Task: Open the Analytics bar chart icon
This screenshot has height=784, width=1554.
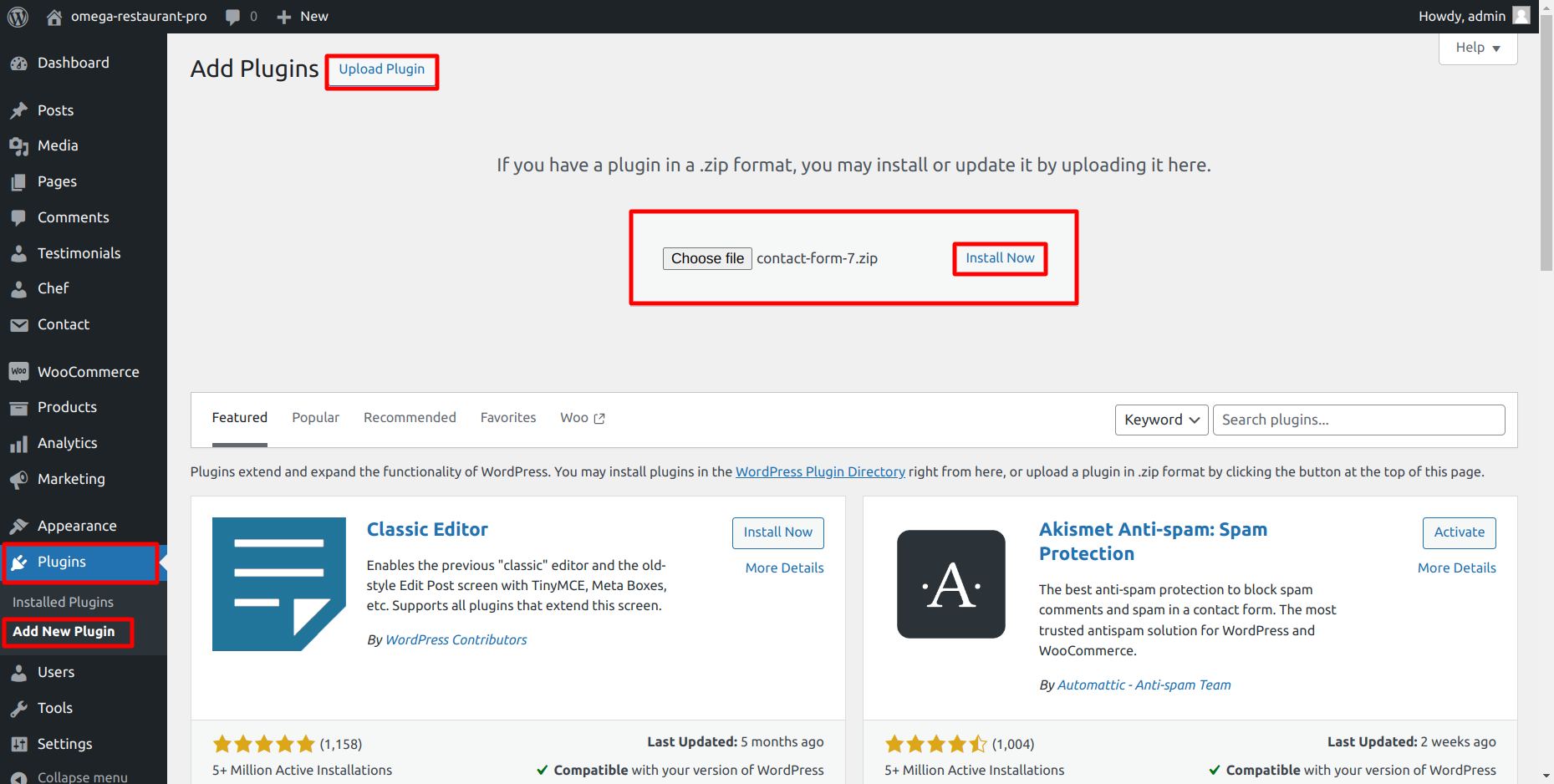Action: pos(18,444)
